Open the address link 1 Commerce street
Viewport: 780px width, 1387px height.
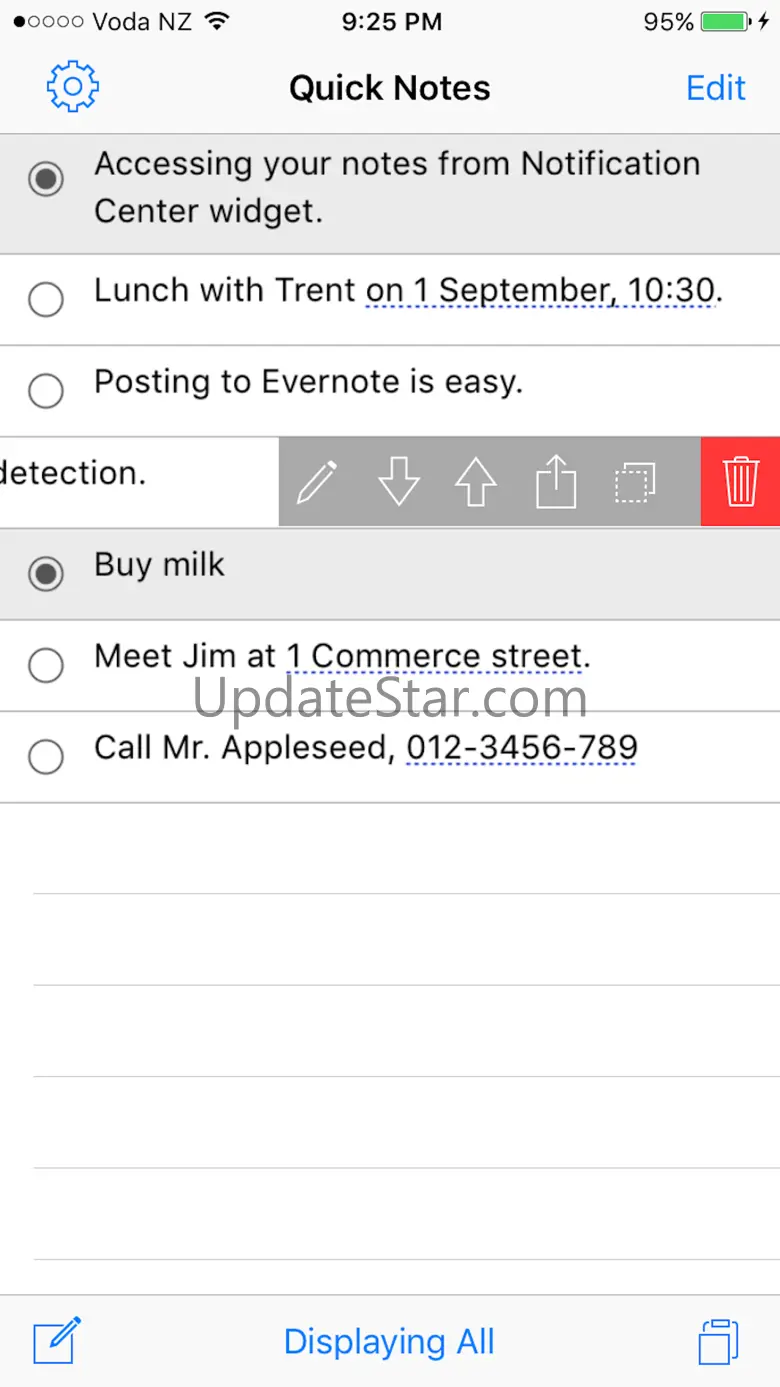point(438,657)
